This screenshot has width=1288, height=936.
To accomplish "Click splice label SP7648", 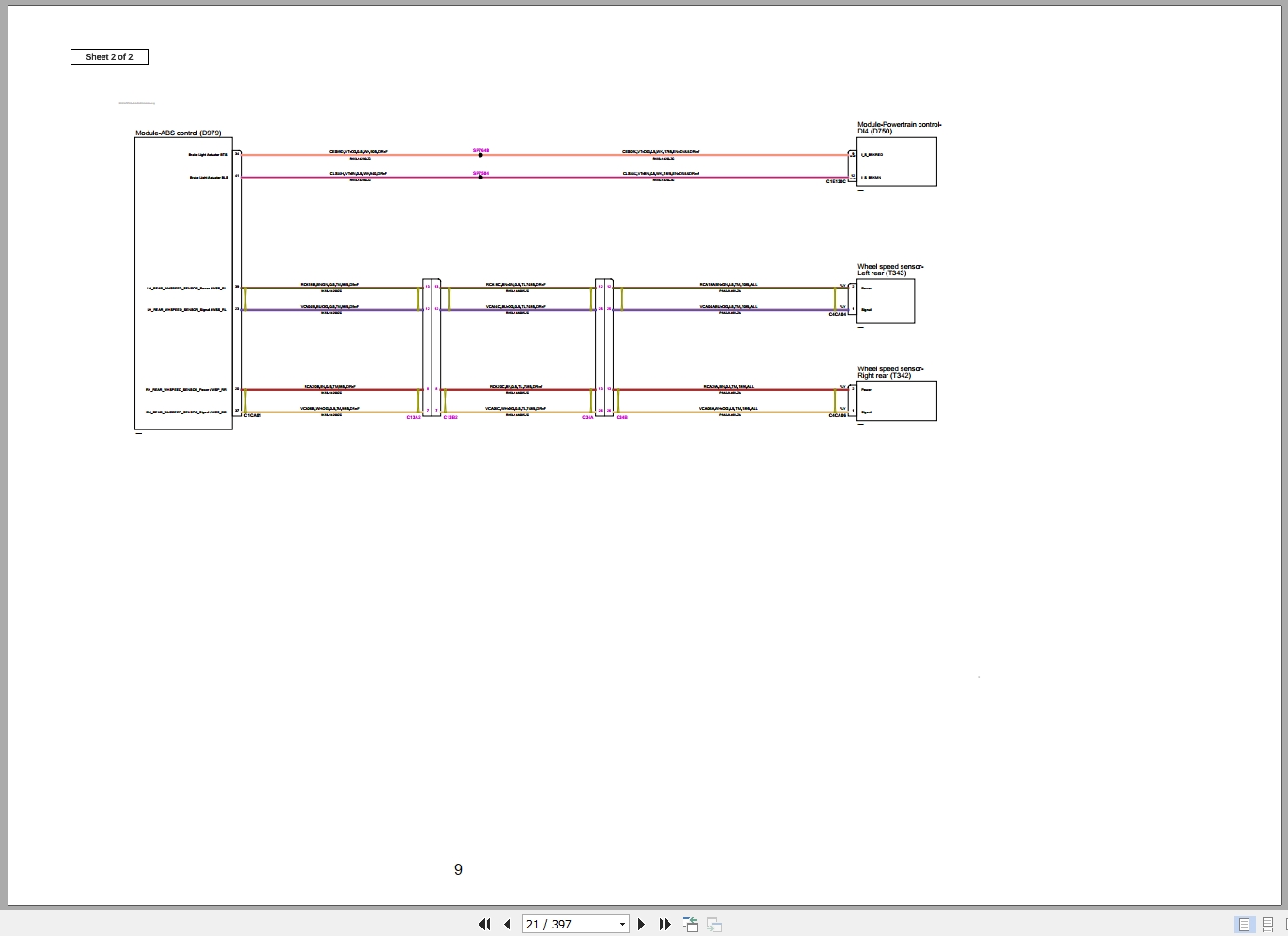I will [x=480, y=150].
